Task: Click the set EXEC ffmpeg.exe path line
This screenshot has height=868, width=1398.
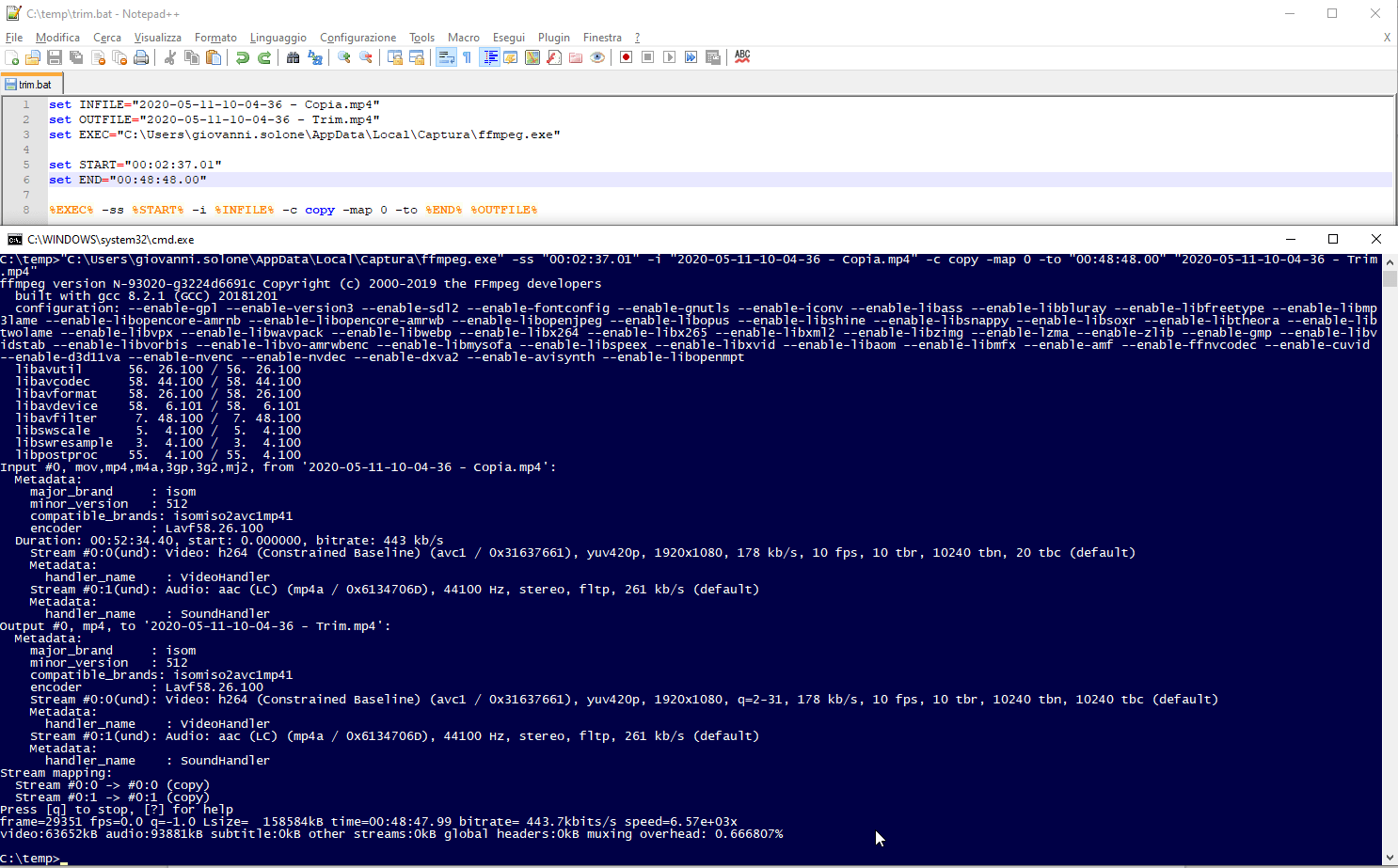Action: (305, 134)
